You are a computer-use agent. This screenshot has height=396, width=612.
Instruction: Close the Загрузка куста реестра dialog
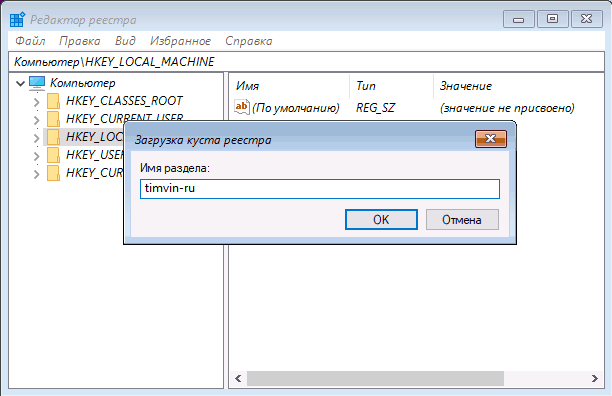491,139
